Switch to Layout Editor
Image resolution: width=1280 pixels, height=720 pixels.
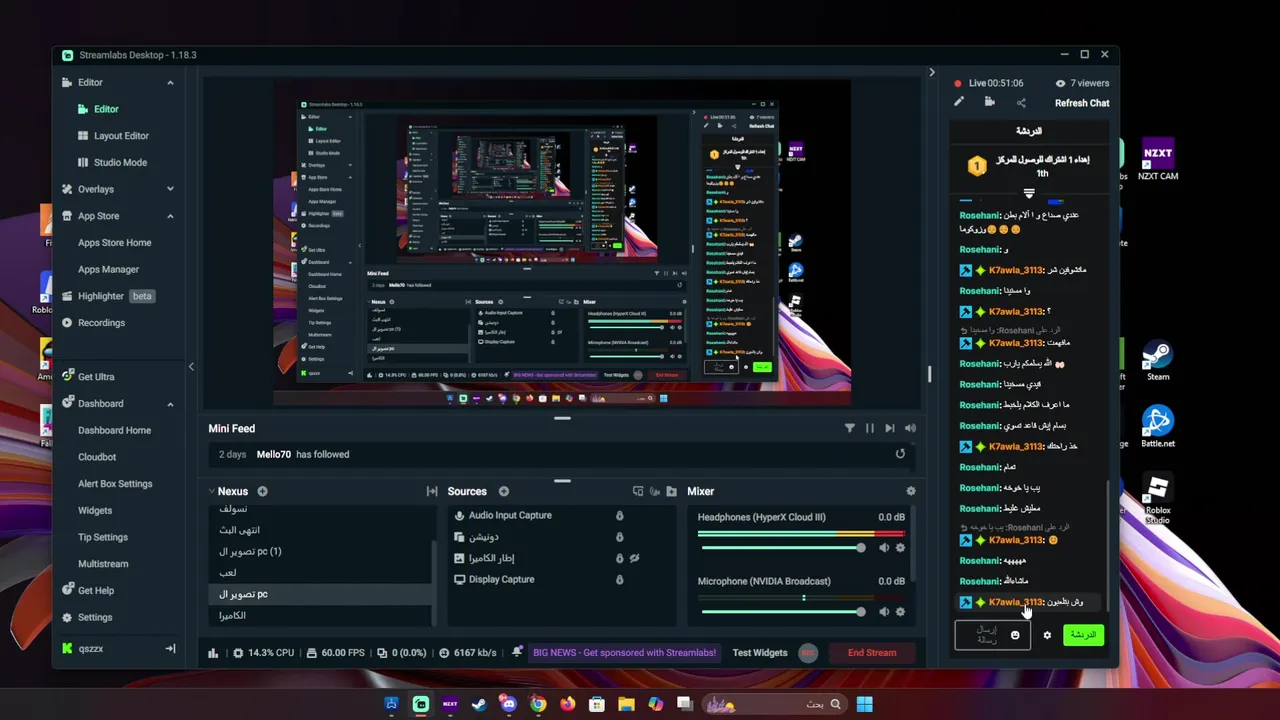coord(121,136)
